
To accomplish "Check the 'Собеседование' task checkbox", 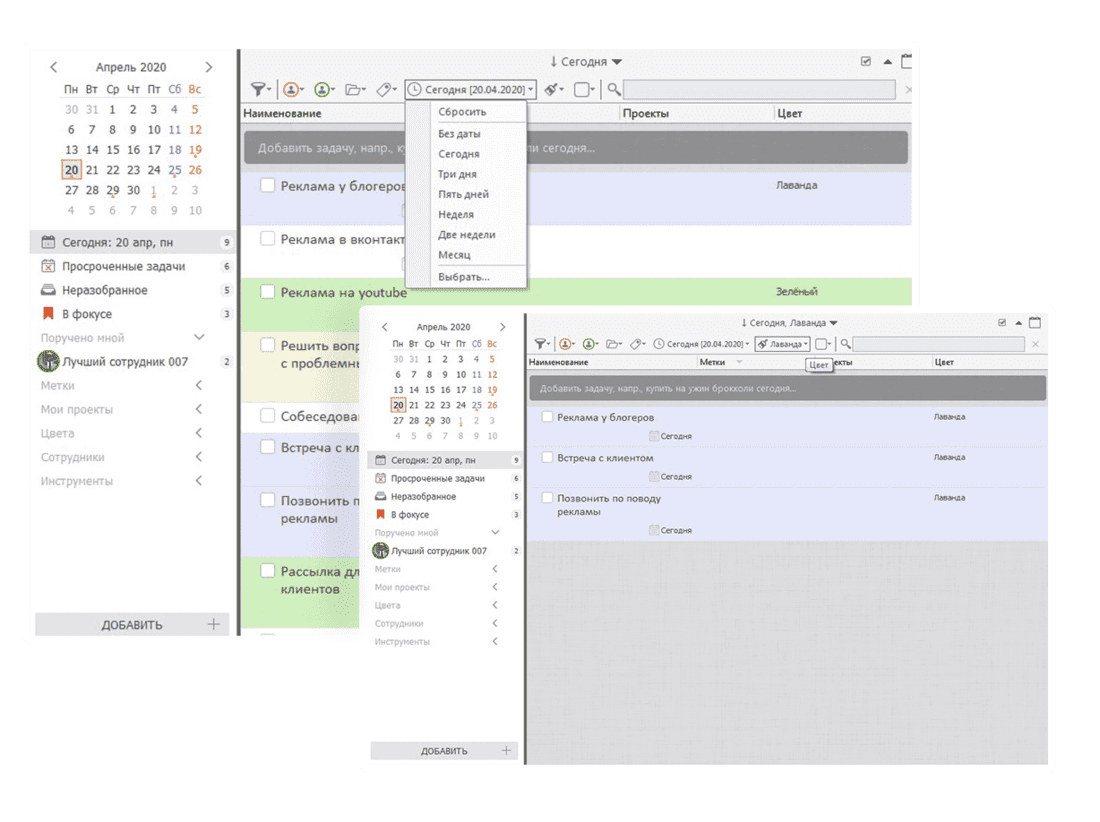I will pos(267,415).
